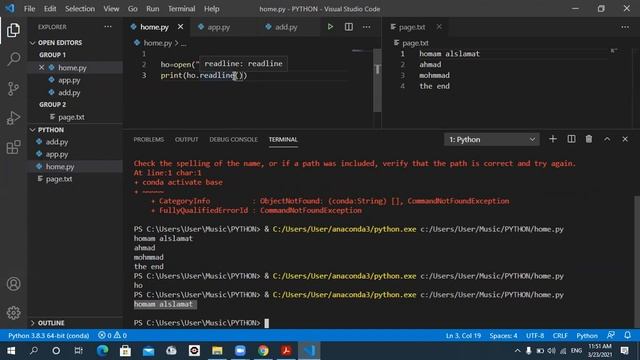640x360 pixels.
Task: Open the File menu
Action: pyautogui.click(x=29, y=9)
